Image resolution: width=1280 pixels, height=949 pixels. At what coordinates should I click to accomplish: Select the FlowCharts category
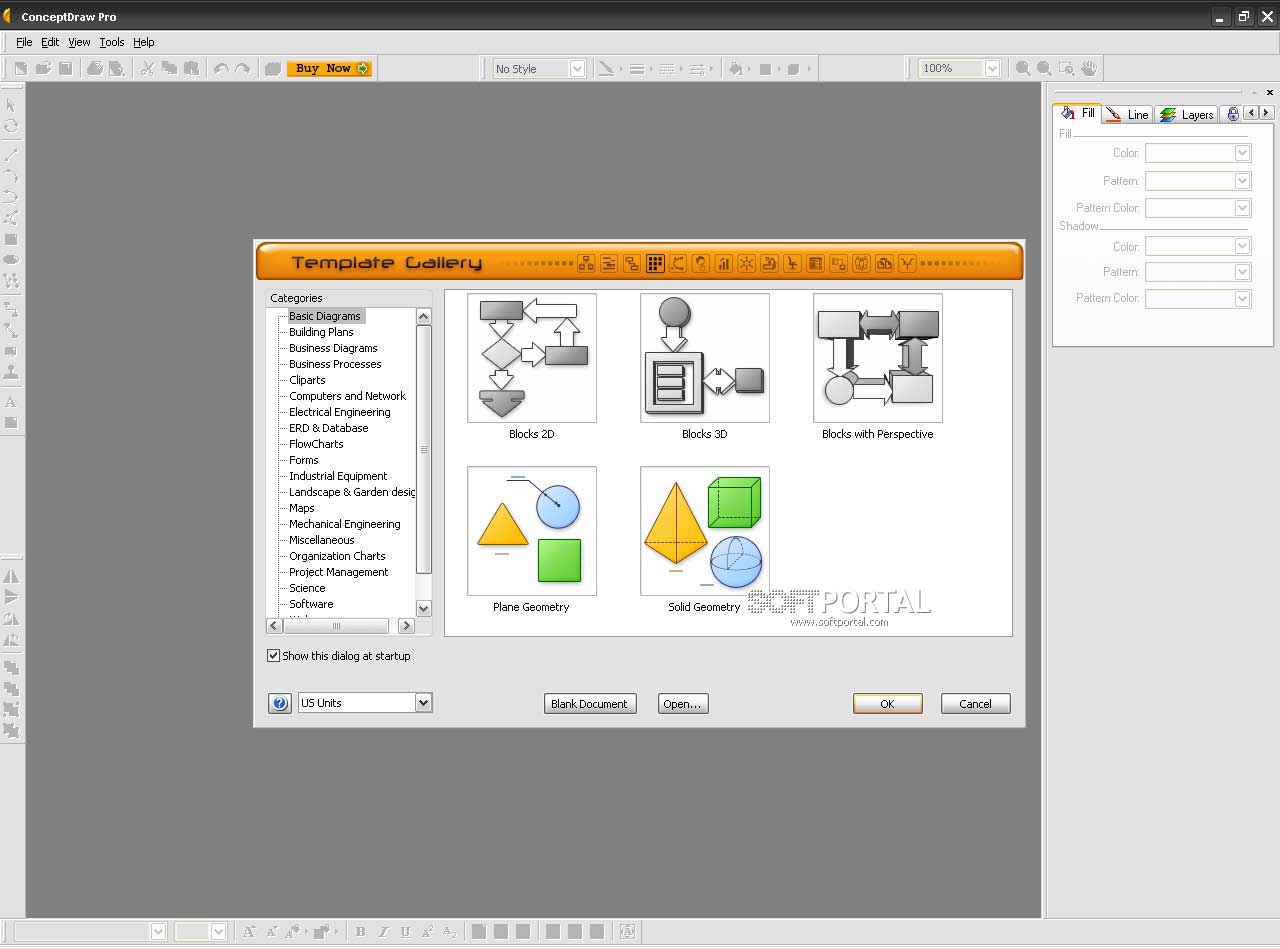316,444
